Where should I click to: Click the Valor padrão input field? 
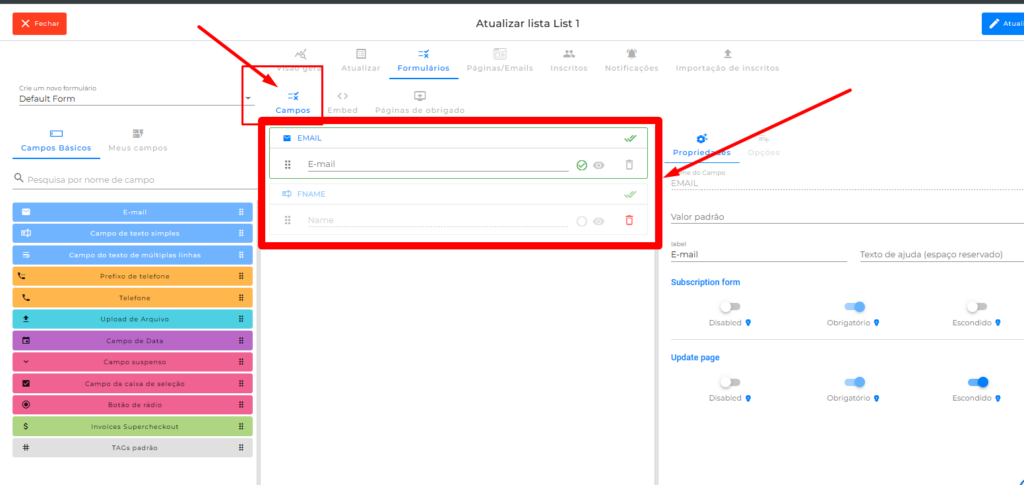[846, 216]
